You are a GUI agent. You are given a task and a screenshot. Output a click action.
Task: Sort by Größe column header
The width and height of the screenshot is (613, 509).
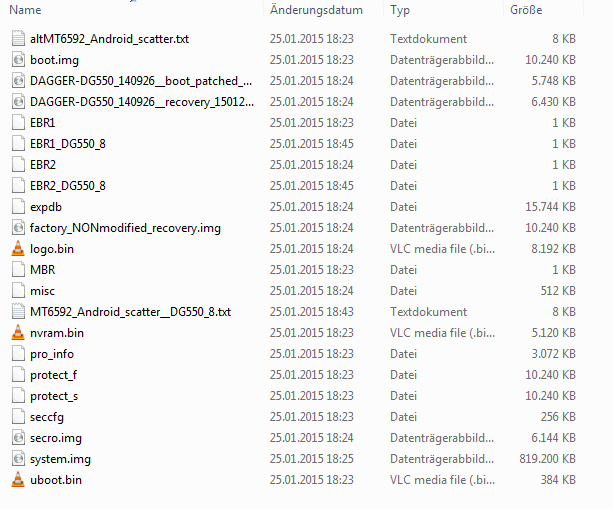(x=526, y=10)
